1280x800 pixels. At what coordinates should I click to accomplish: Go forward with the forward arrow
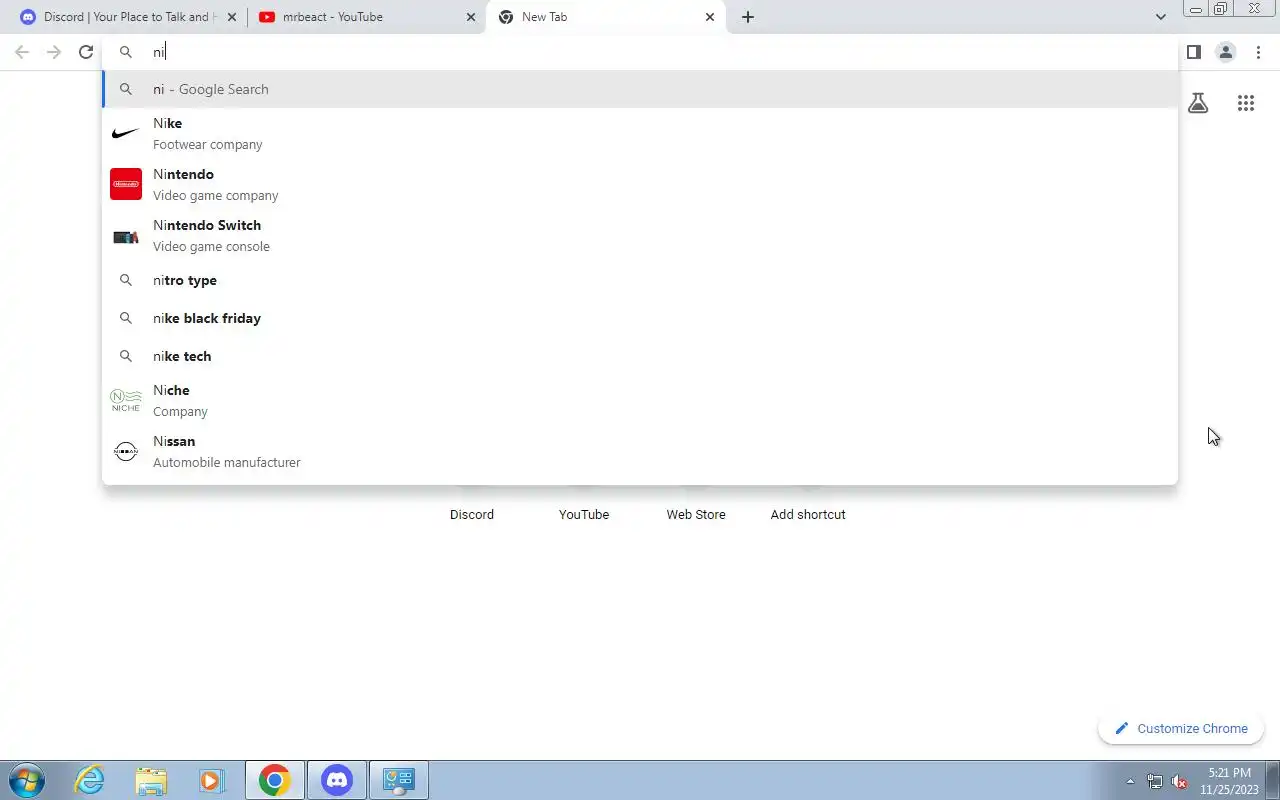tap(54, 52)
